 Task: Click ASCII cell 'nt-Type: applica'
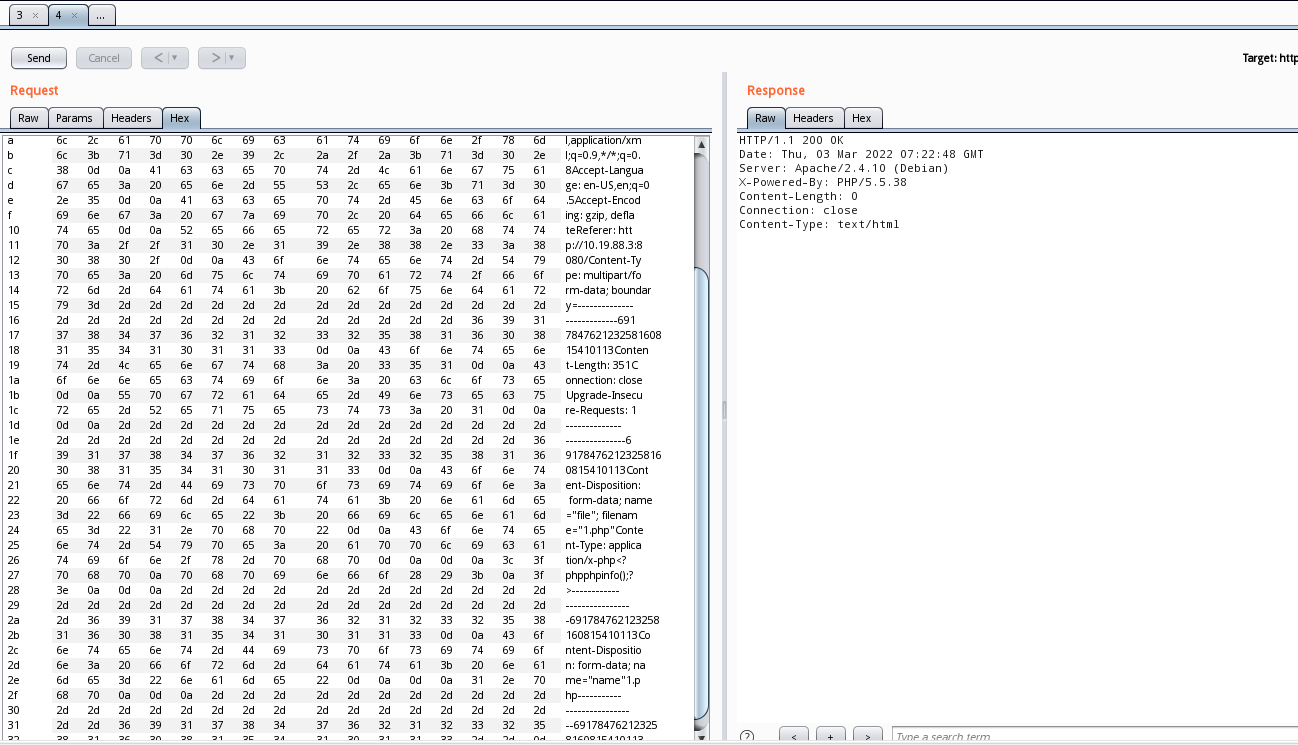[603, 545]
